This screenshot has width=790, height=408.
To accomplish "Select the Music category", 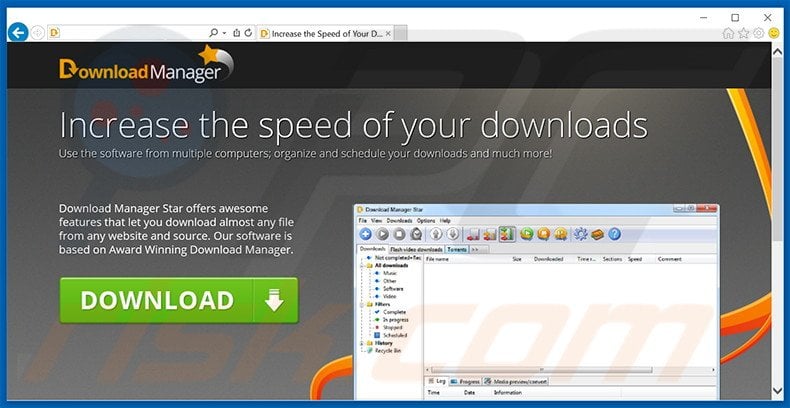I will tap(390, 273).
